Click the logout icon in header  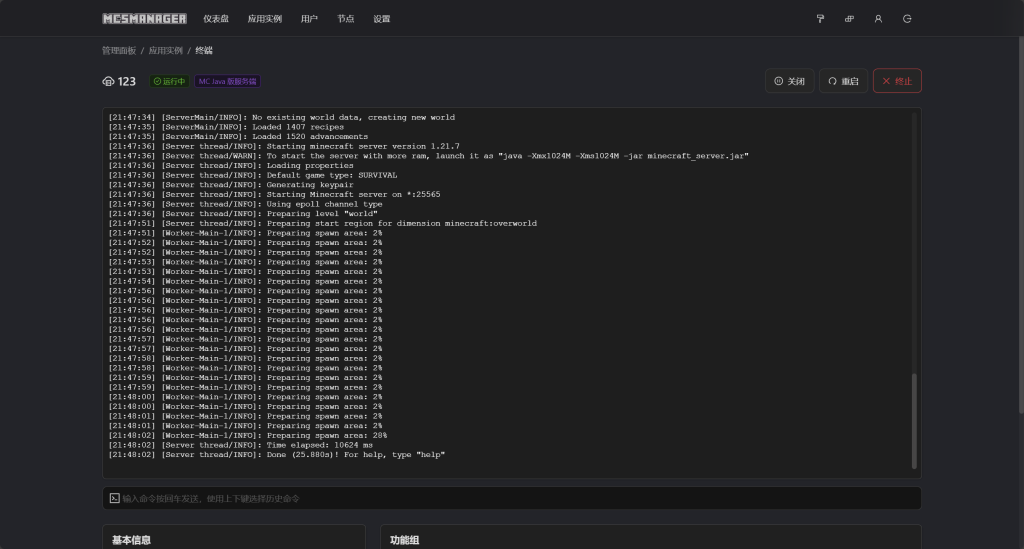click(907, 19)
